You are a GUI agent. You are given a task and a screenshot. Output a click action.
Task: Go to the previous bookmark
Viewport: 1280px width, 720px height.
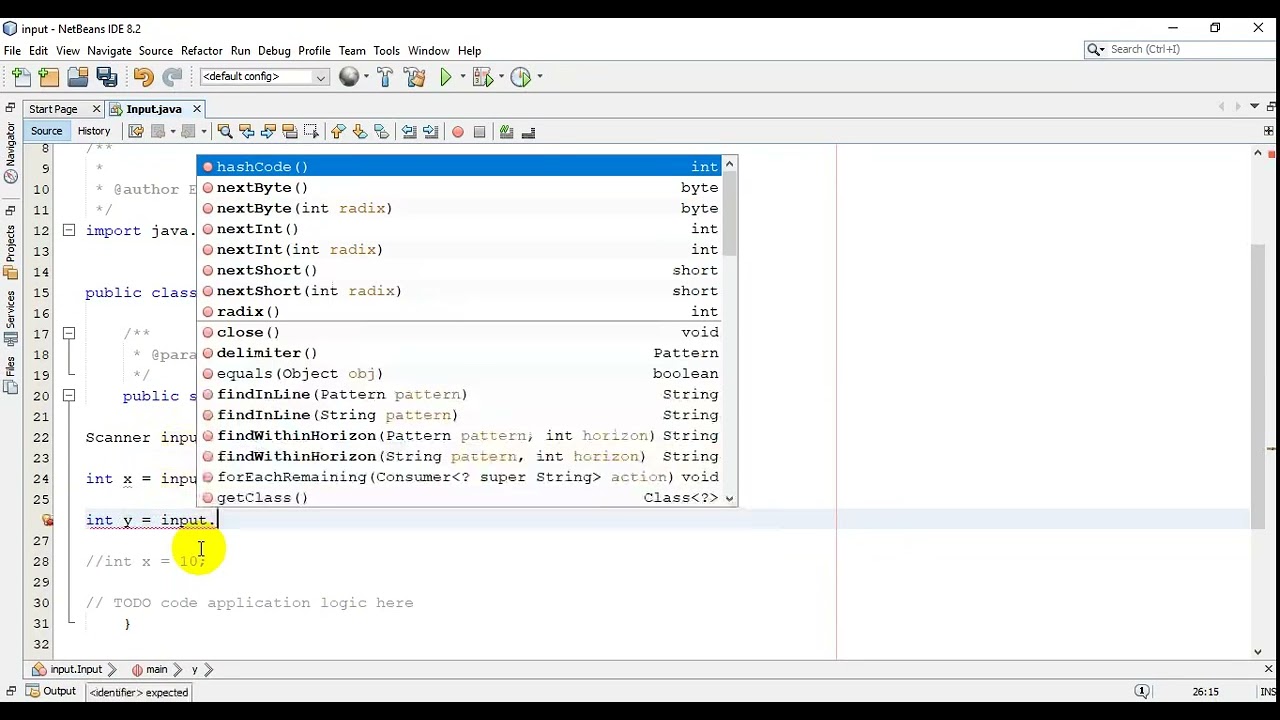click(338, 131)
